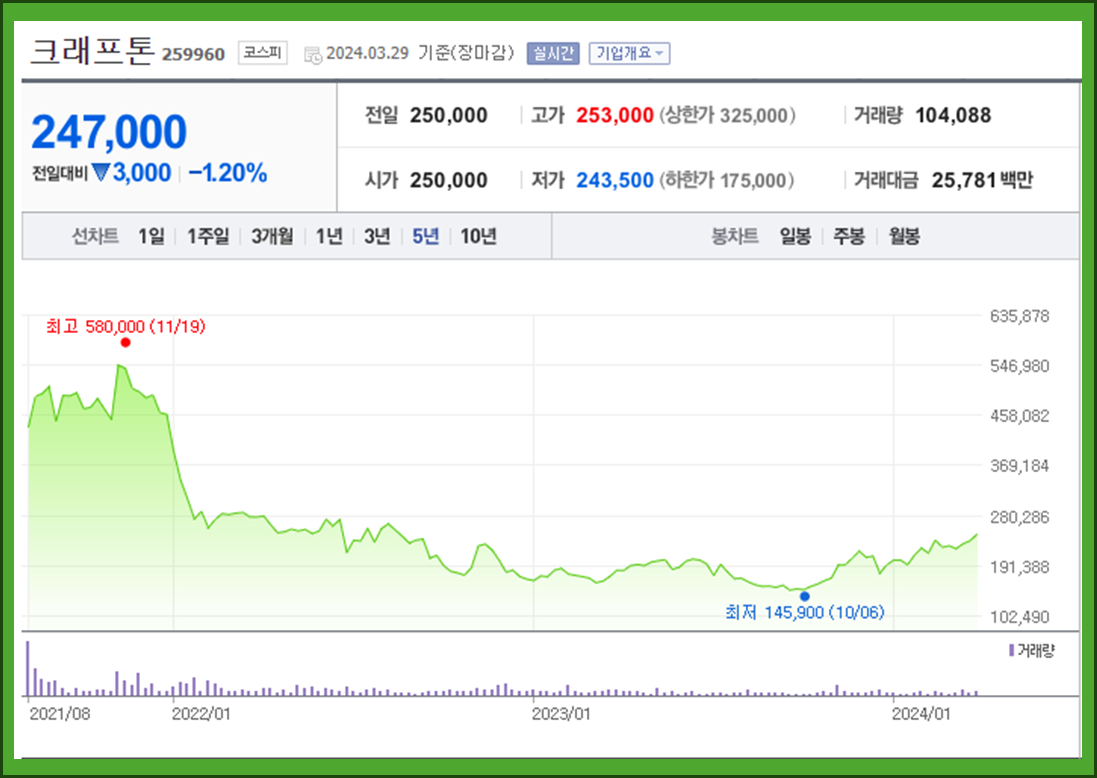Click the blue 최저 145,900 low marker
Viewport: 1097px width, 778px height.
[x=805, y=596]
